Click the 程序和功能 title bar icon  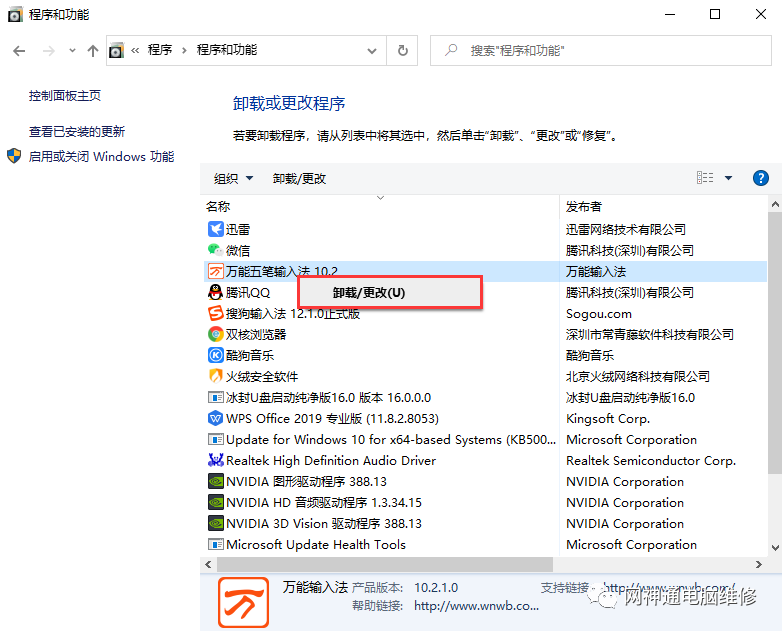15,14
